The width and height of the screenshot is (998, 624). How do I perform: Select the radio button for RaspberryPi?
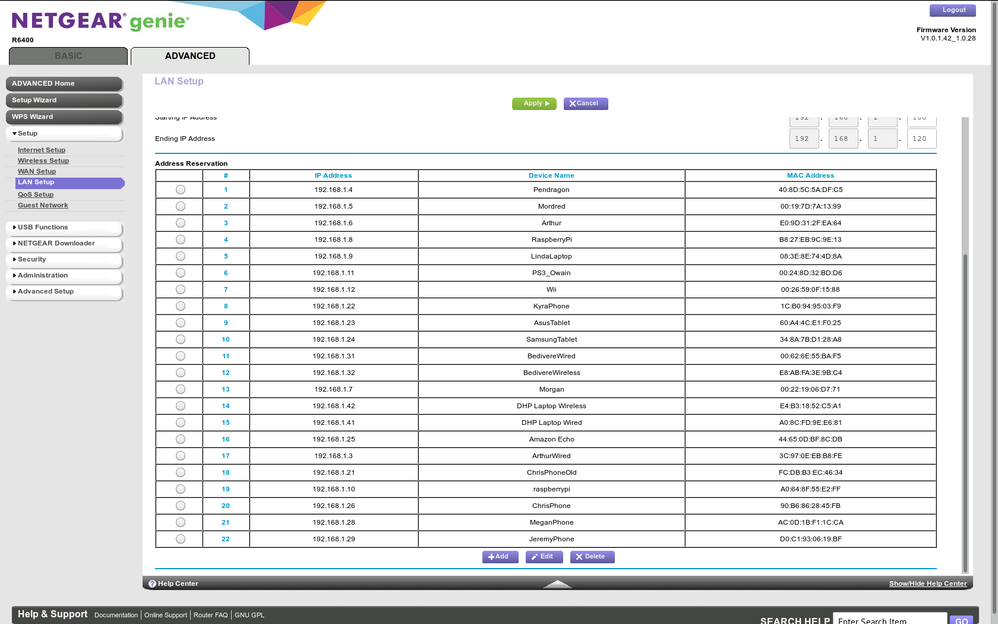click(x=181, y=240)
